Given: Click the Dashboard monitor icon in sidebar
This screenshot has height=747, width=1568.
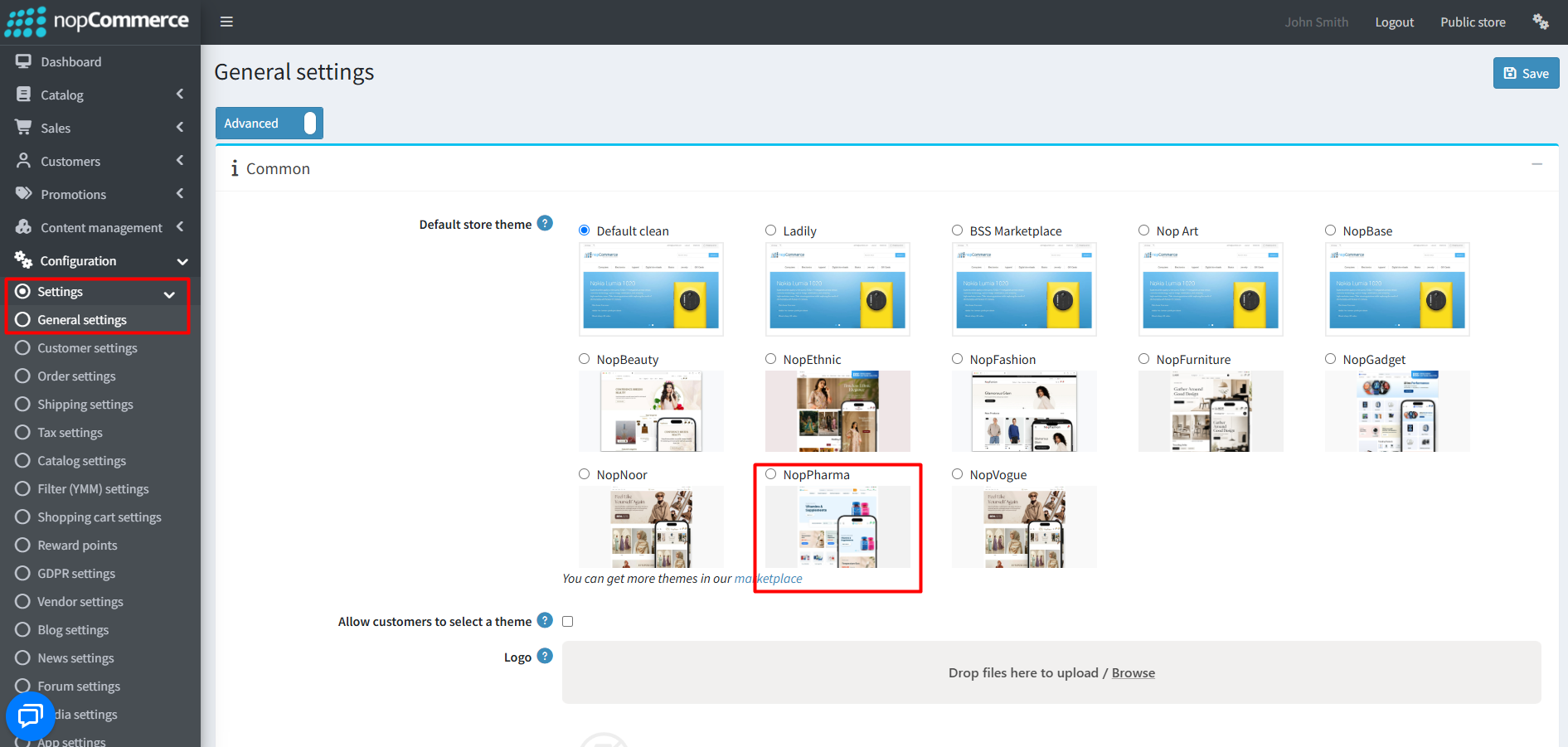Looking at the screenshot, I should pos(23,61).
